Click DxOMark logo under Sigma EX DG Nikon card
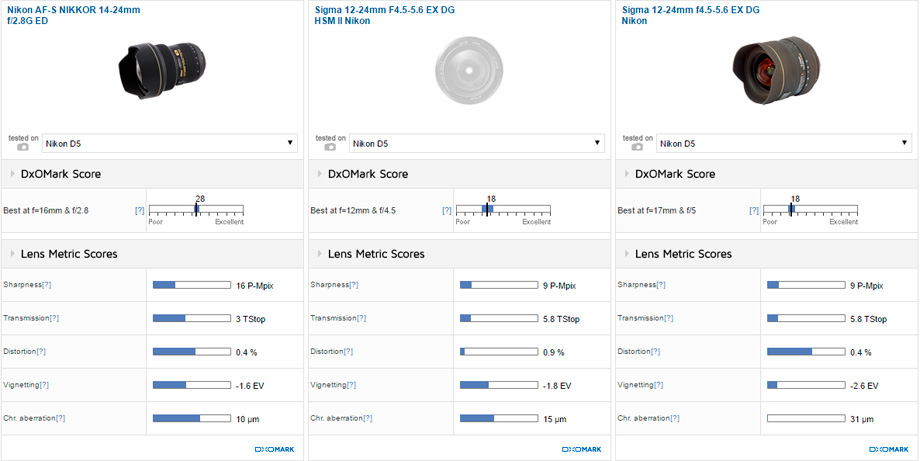The height and width of the screenshot is (461, 920). (889, 450)
